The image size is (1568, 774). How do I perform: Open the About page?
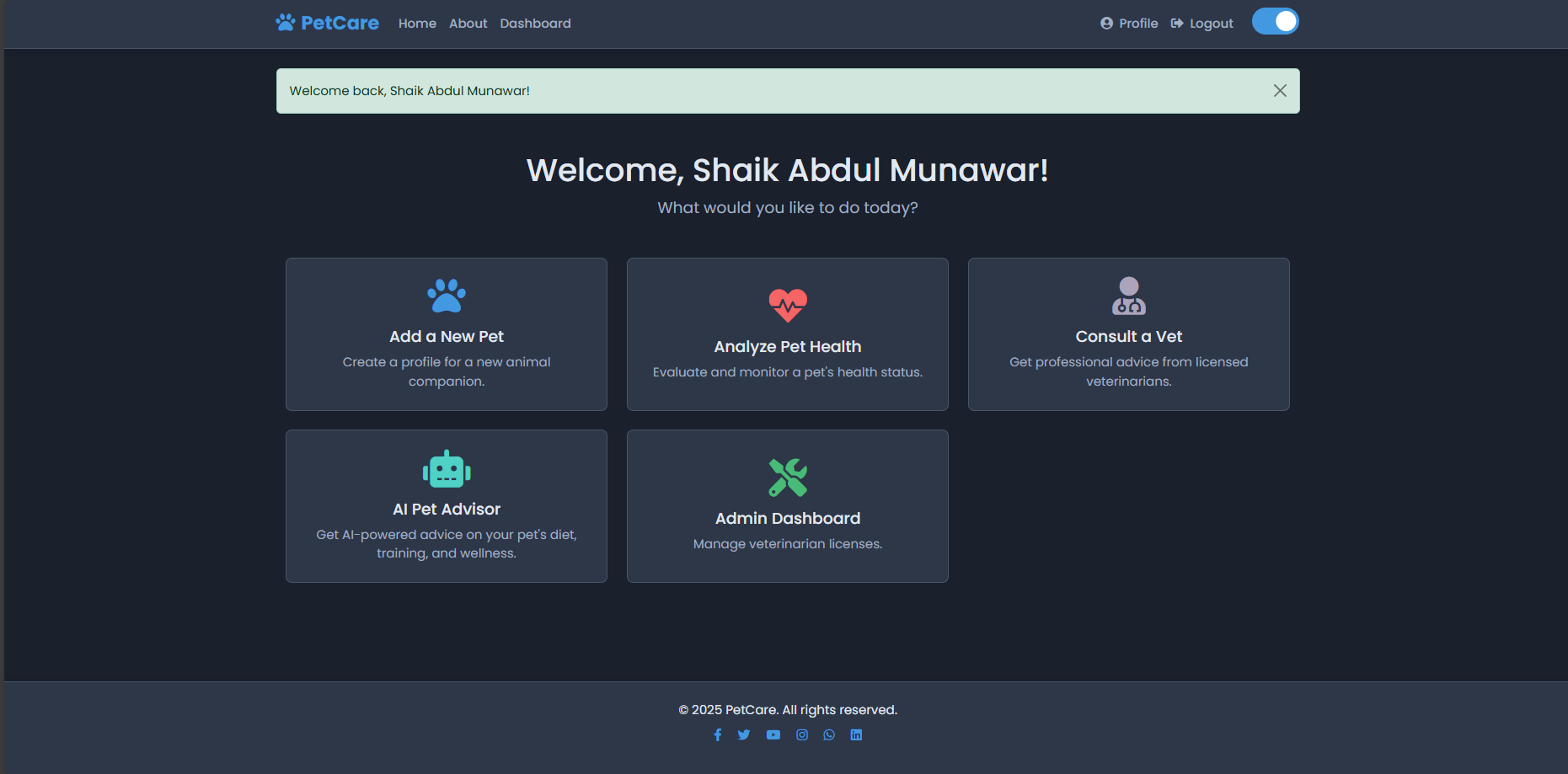tap(468, 24)
